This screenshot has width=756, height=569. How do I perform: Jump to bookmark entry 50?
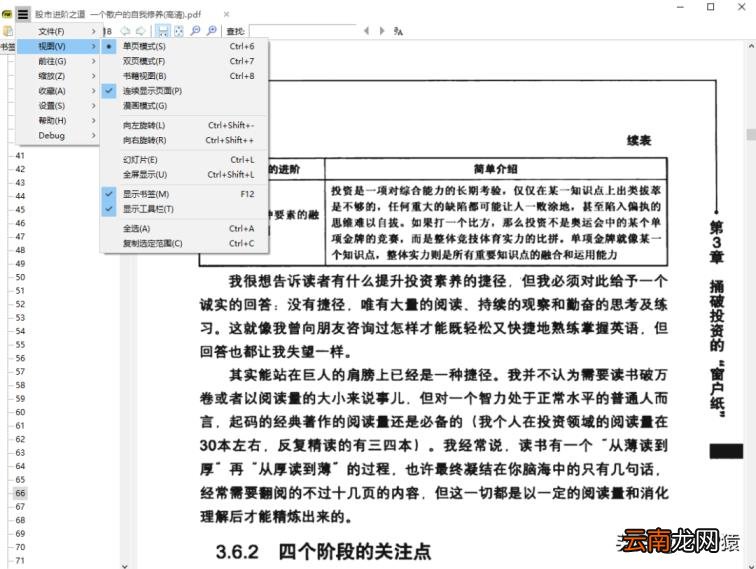coord(20,277)
